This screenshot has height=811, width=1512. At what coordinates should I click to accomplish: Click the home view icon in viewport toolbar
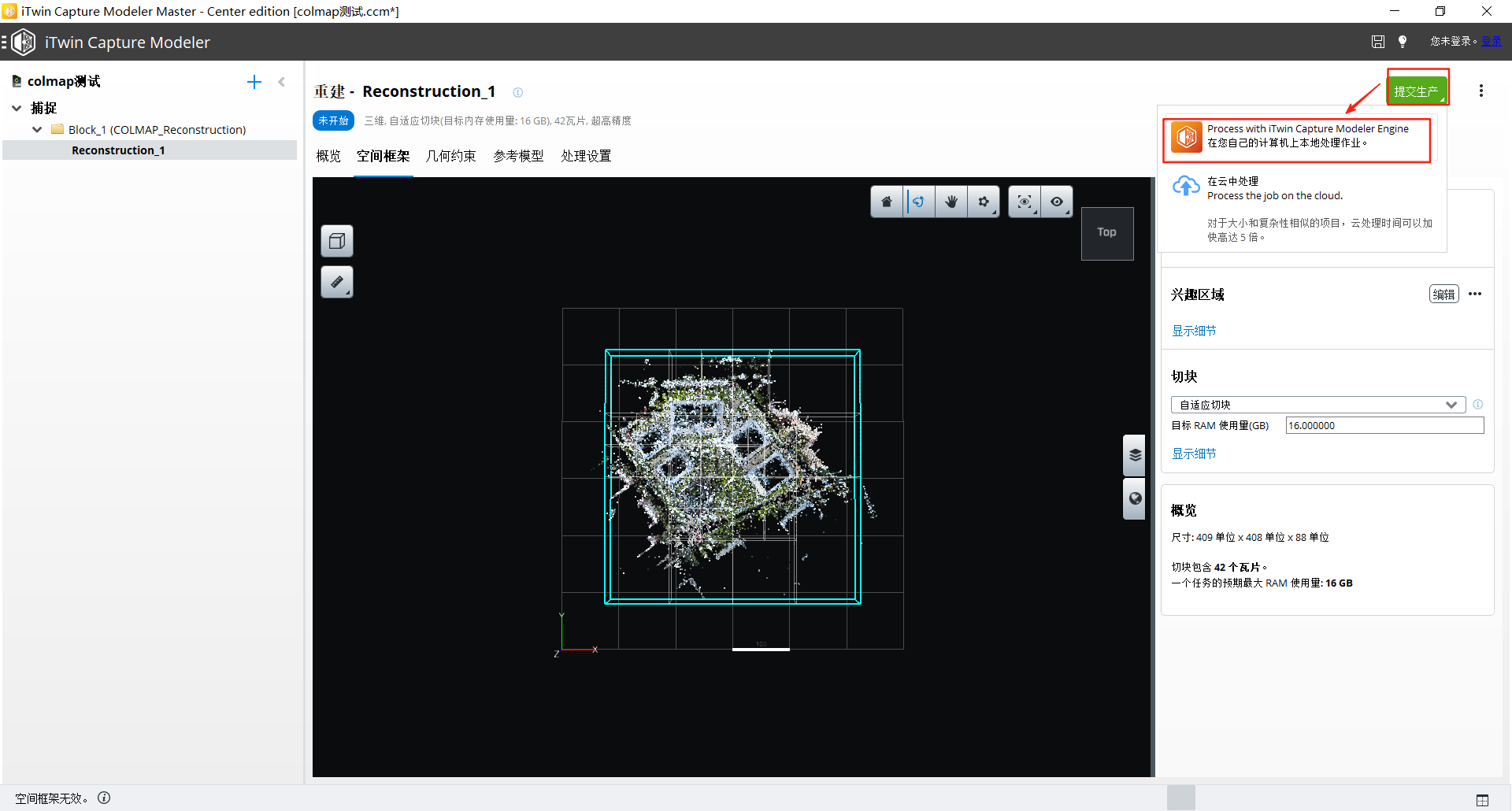(887, 202)
